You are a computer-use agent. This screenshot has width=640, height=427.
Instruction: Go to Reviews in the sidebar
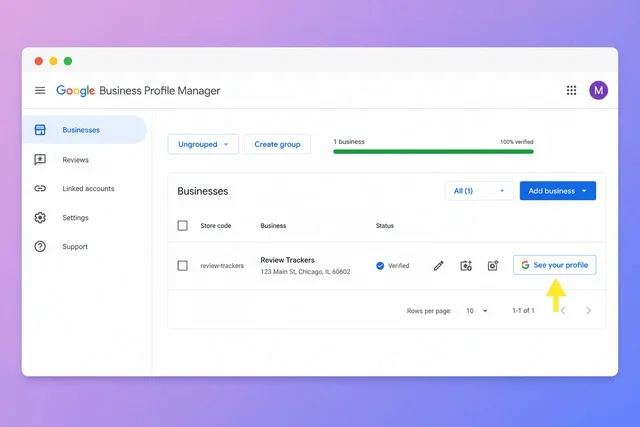[x=76, y=160]
